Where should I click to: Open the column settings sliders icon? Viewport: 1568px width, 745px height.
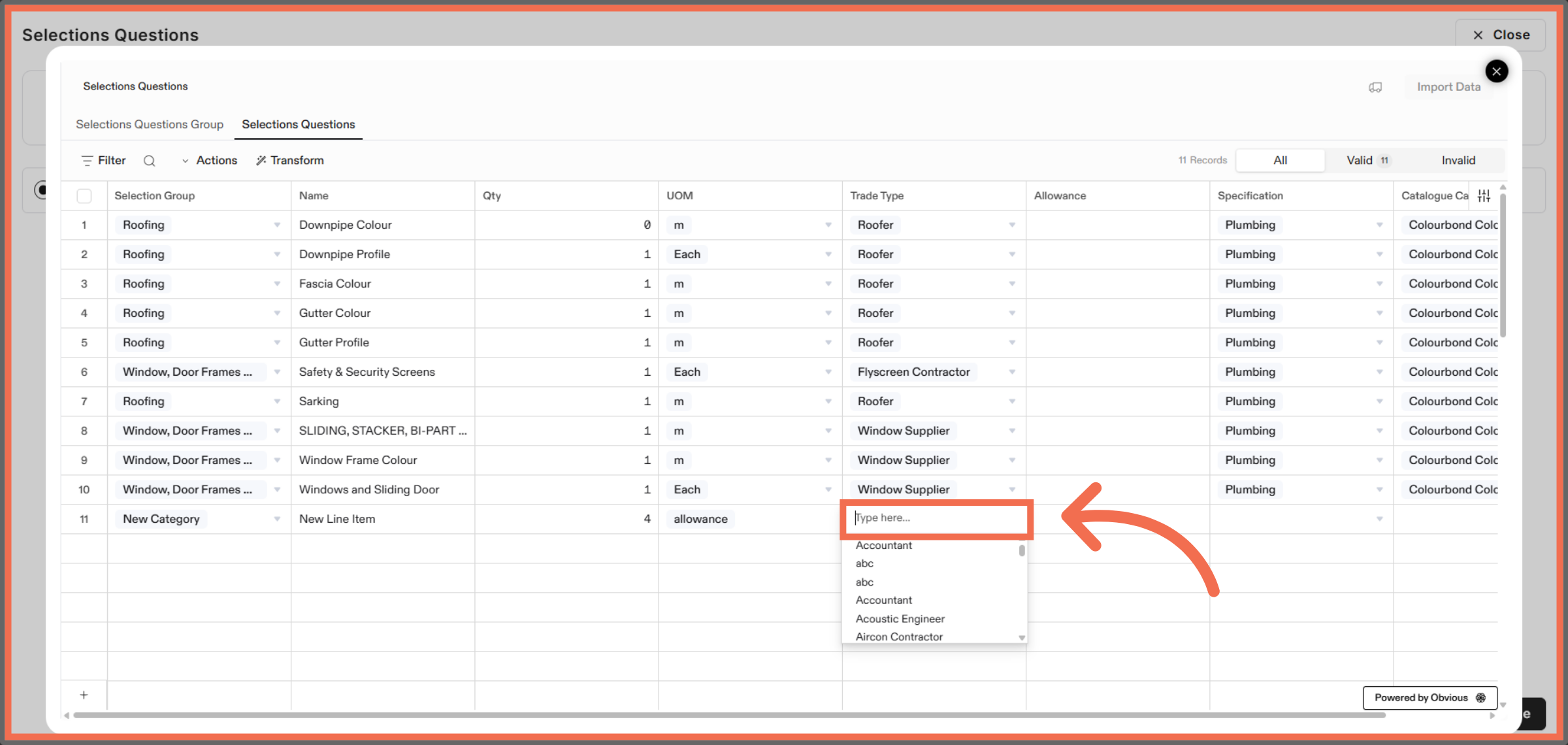click(1484, 195)
